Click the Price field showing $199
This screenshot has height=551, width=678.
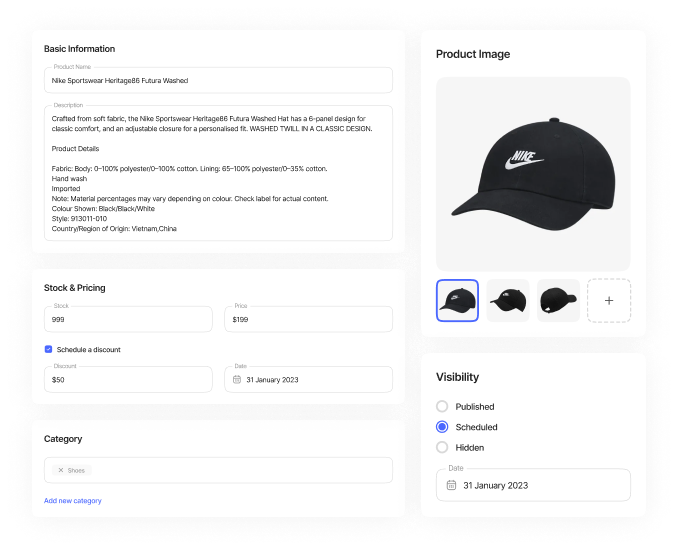(x=309, y=319)
